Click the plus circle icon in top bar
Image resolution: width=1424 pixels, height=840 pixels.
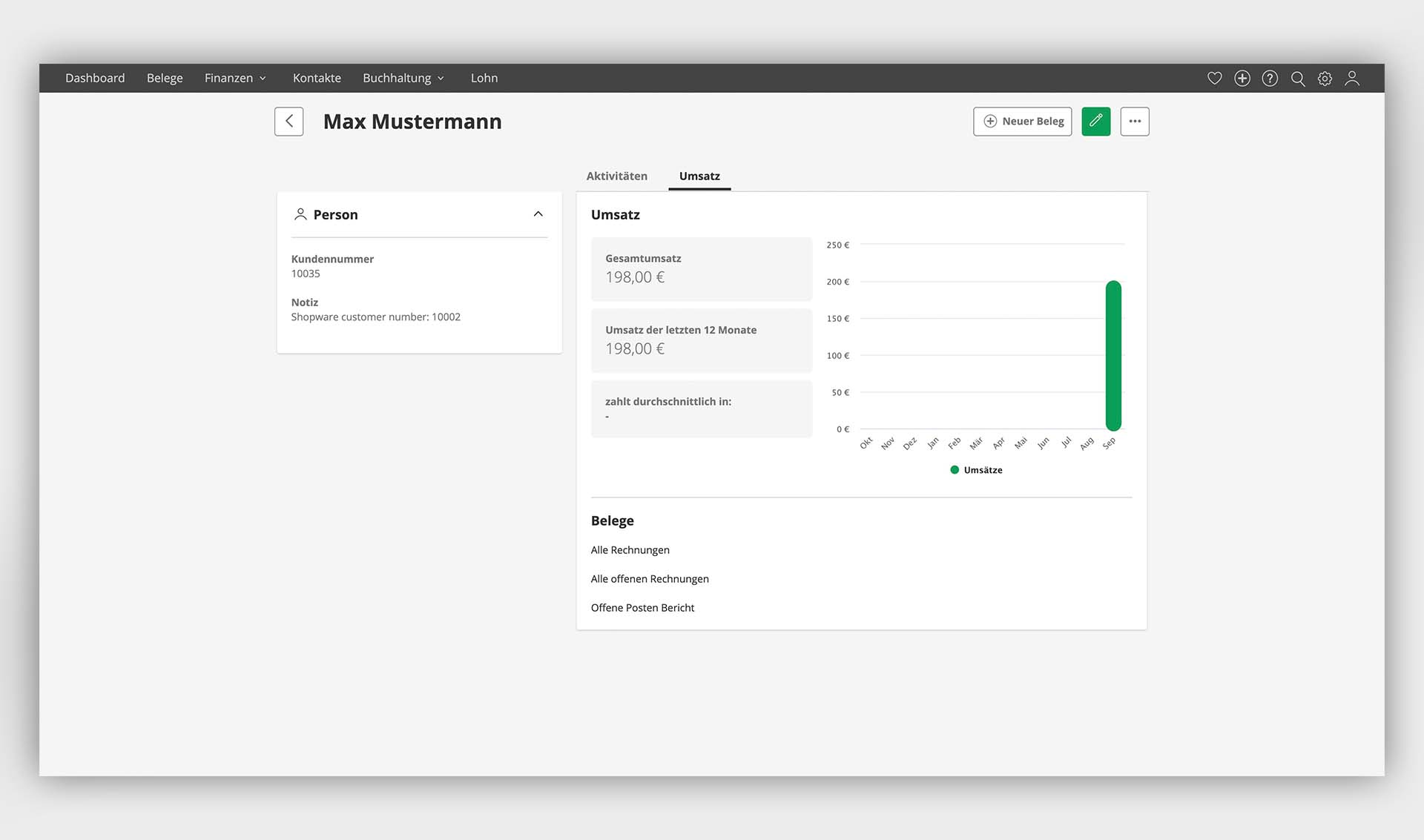[1242, 78]
